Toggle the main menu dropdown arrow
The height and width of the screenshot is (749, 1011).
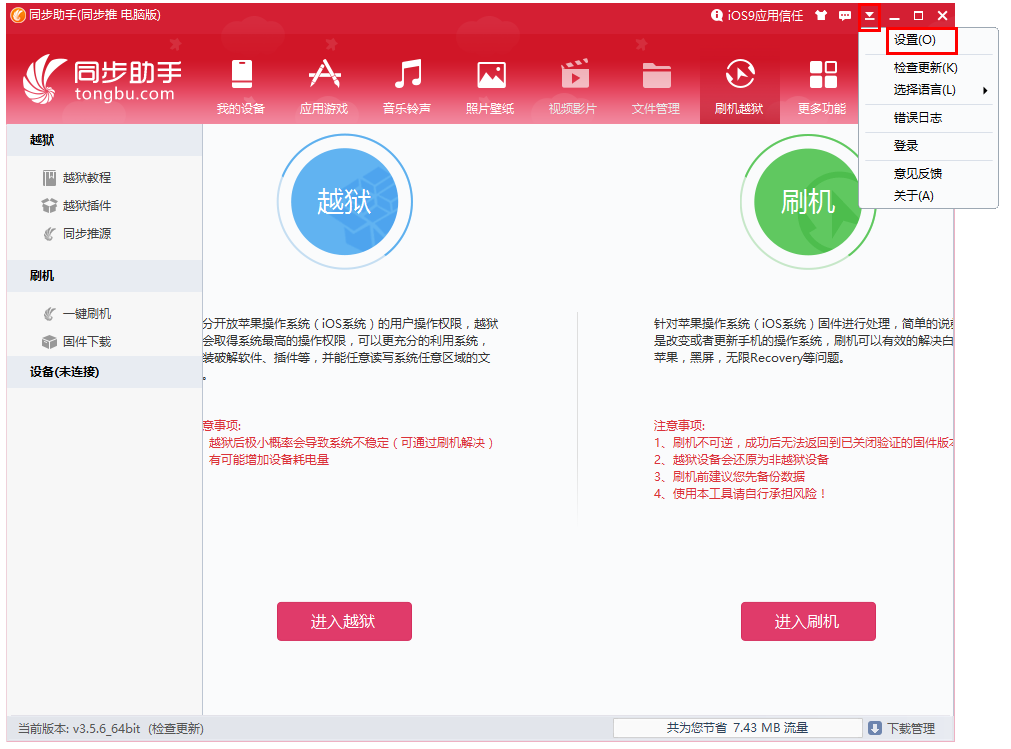pyautogui.click(x=869, y=15)
